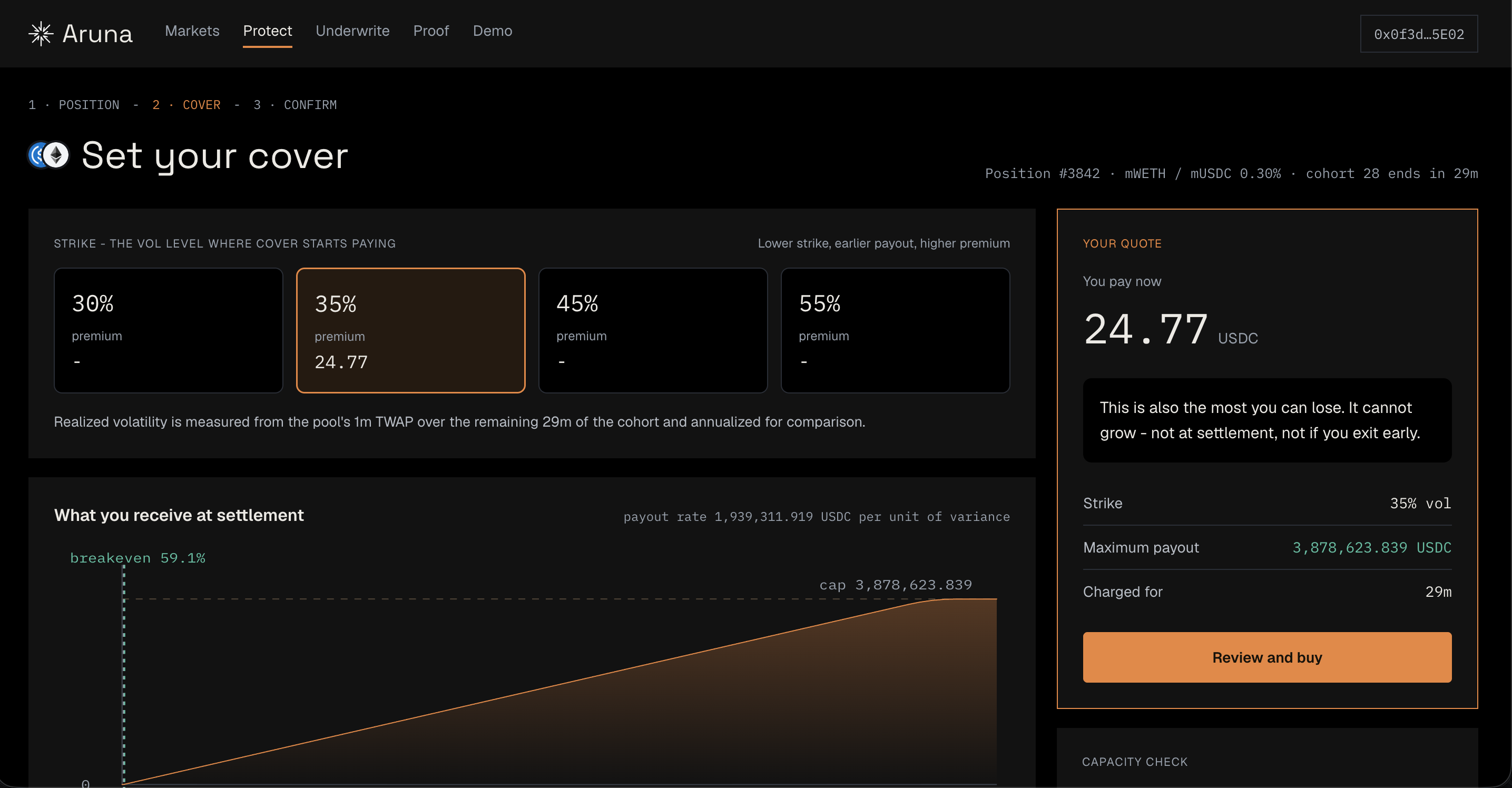Click the Charged for 29m value
Screen dimensions: 1512x788
(1439, 592)
